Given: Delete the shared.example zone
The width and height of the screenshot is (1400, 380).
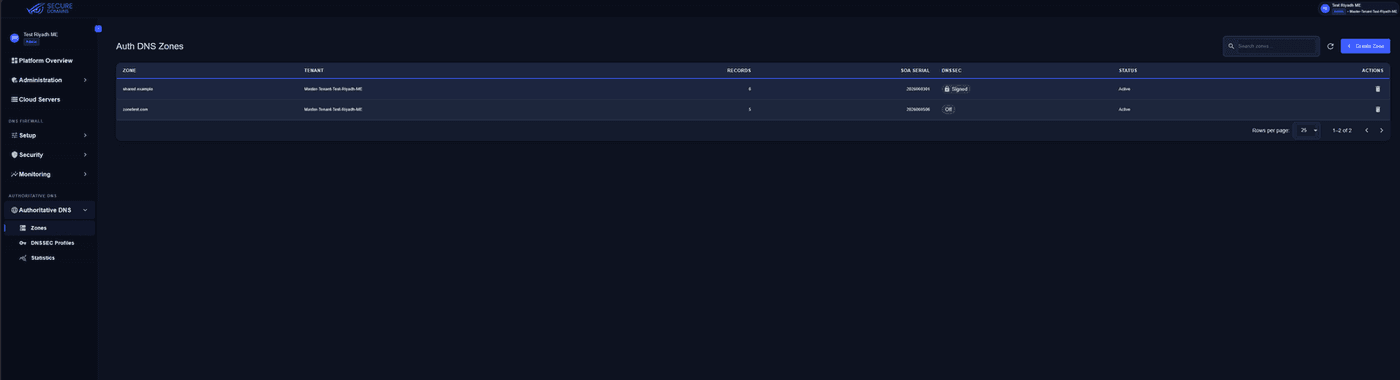Looking at the screenshot, I should pyautogui.click(x=1377, y=89).
